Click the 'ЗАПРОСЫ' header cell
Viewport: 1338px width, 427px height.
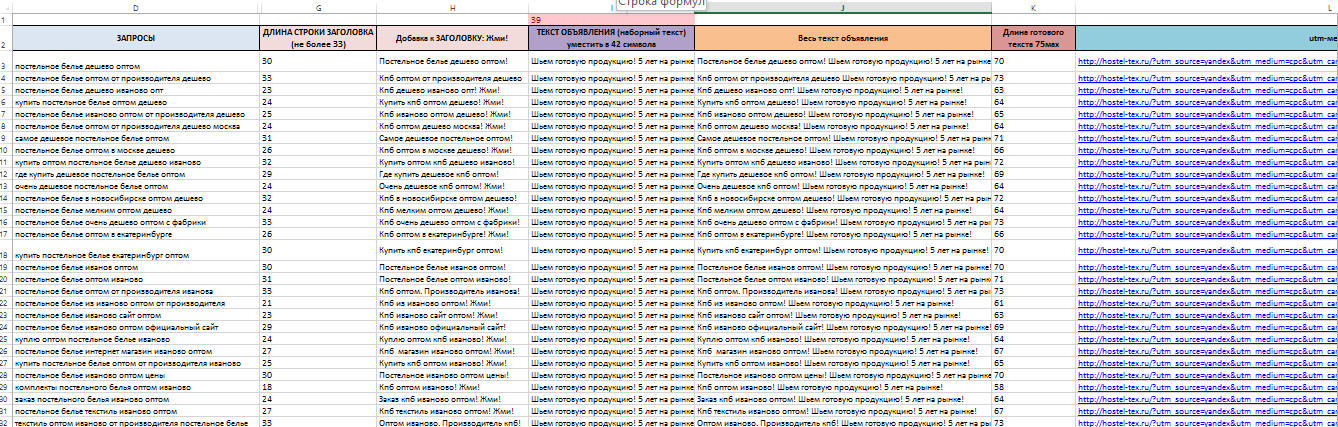click(135, 38)
